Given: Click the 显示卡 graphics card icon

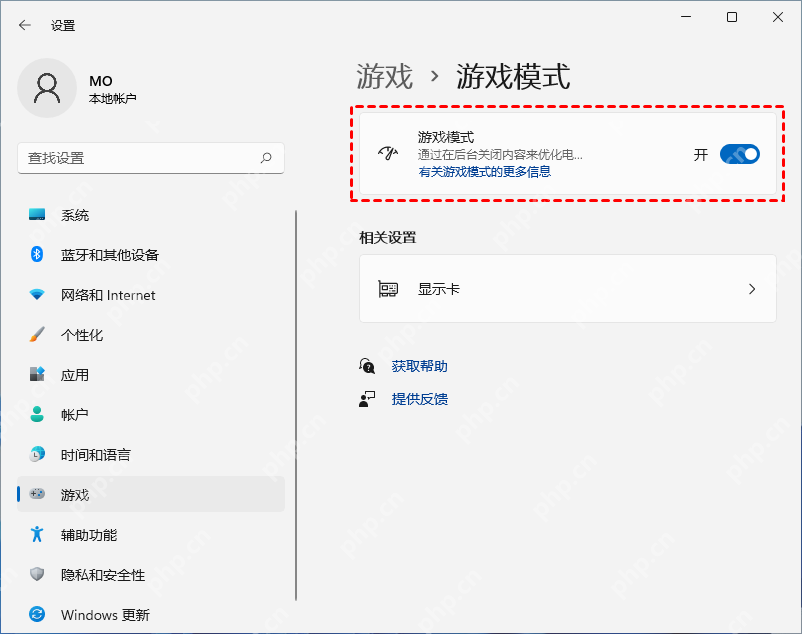Looking at the screenshot, I should (388, 289).
